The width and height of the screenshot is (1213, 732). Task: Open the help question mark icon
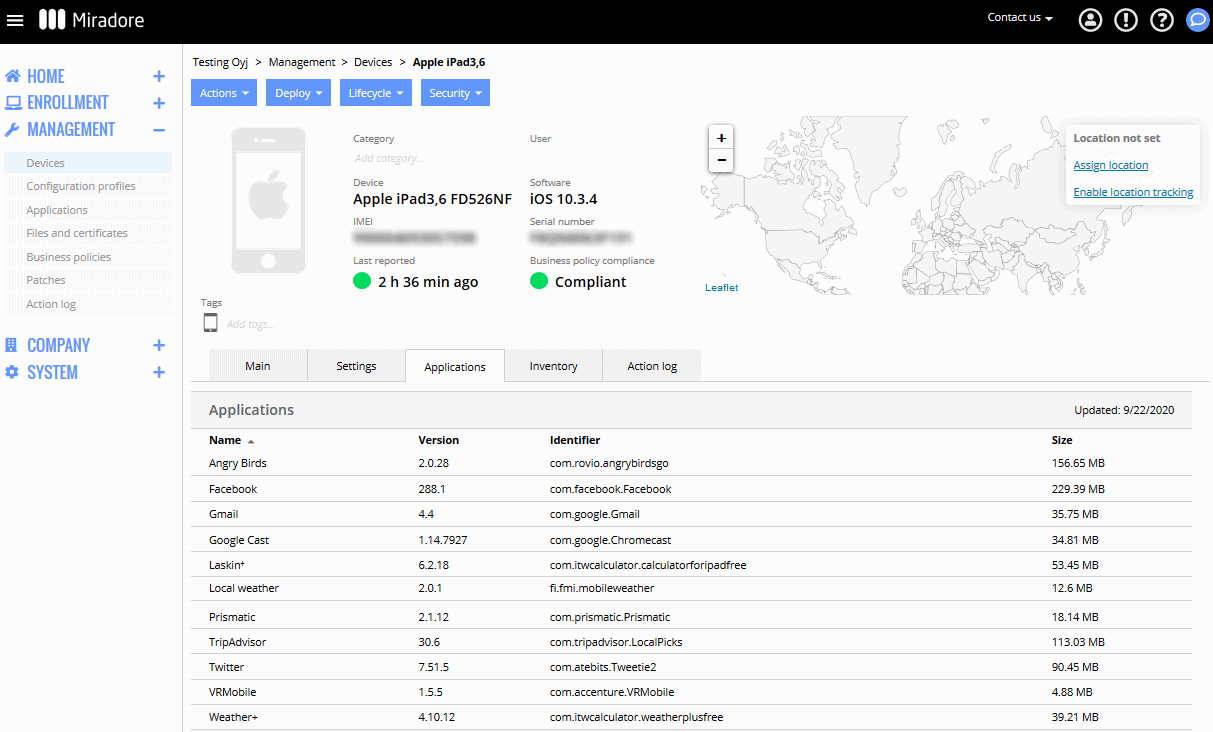(1161, 20)
